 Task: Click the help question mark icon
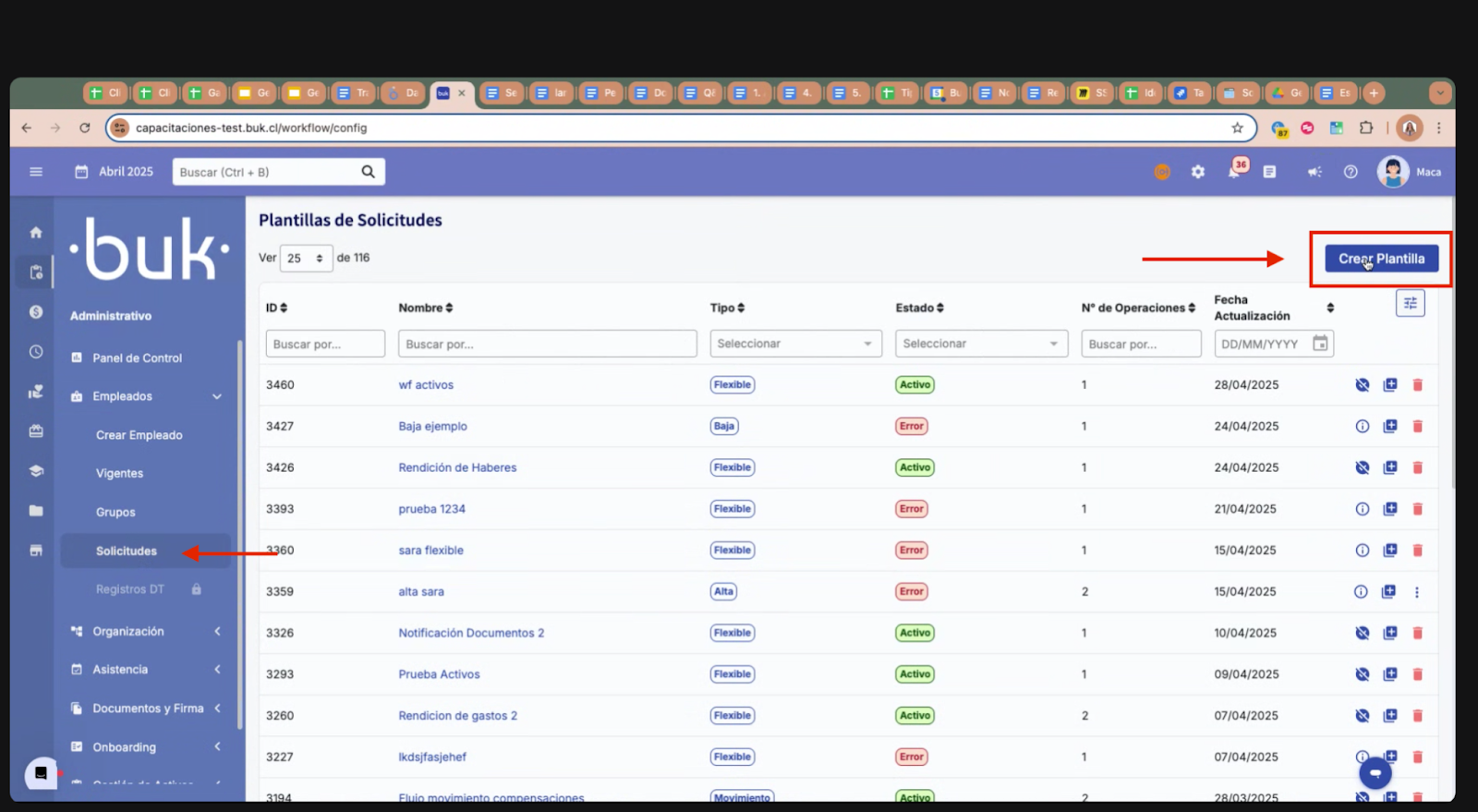point(1351,172)
